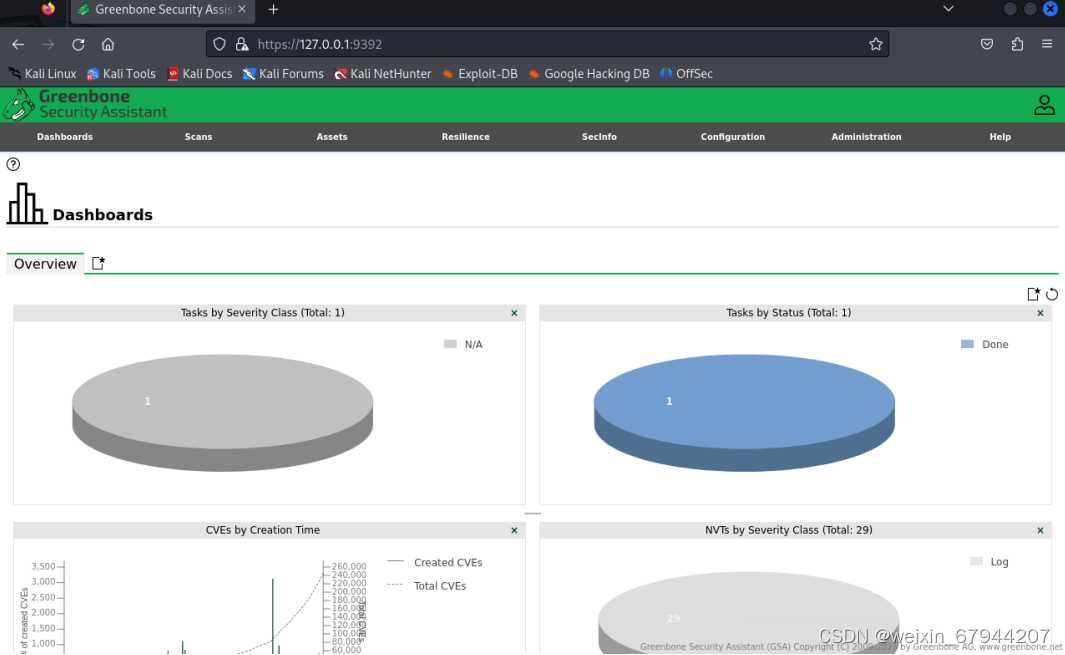Open the Assets menu
Viewport: 1065px width, 655px height.
[331, 137]
